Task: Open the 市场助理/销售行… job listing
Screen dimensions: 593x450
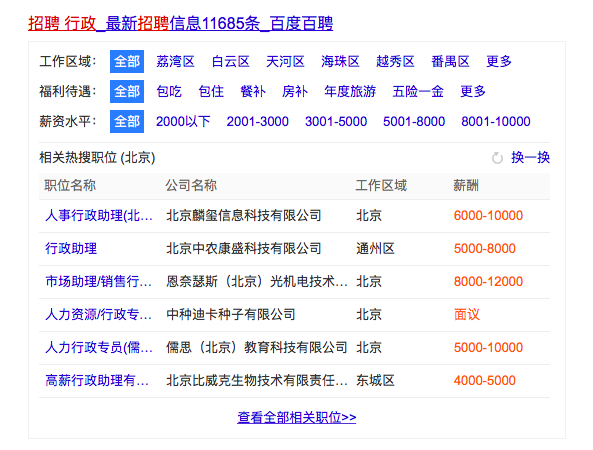Action: 99,281
